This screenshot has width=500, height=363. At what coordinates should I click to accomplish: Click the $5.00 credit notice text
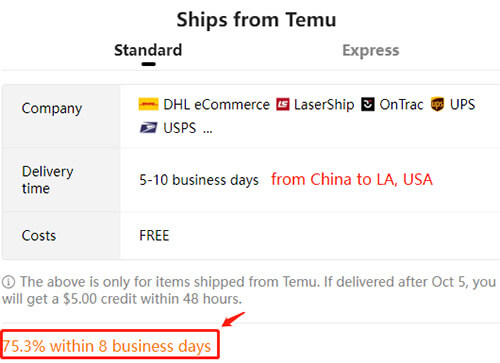[249, 290]
